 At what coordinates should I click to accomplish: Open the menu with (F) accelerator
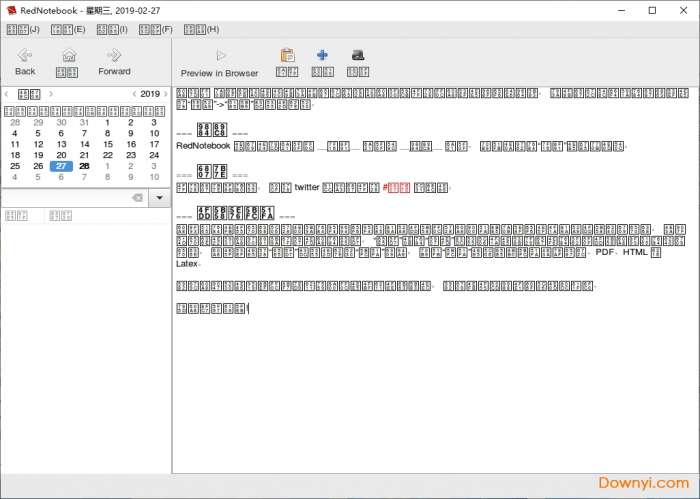coord(155,30)
